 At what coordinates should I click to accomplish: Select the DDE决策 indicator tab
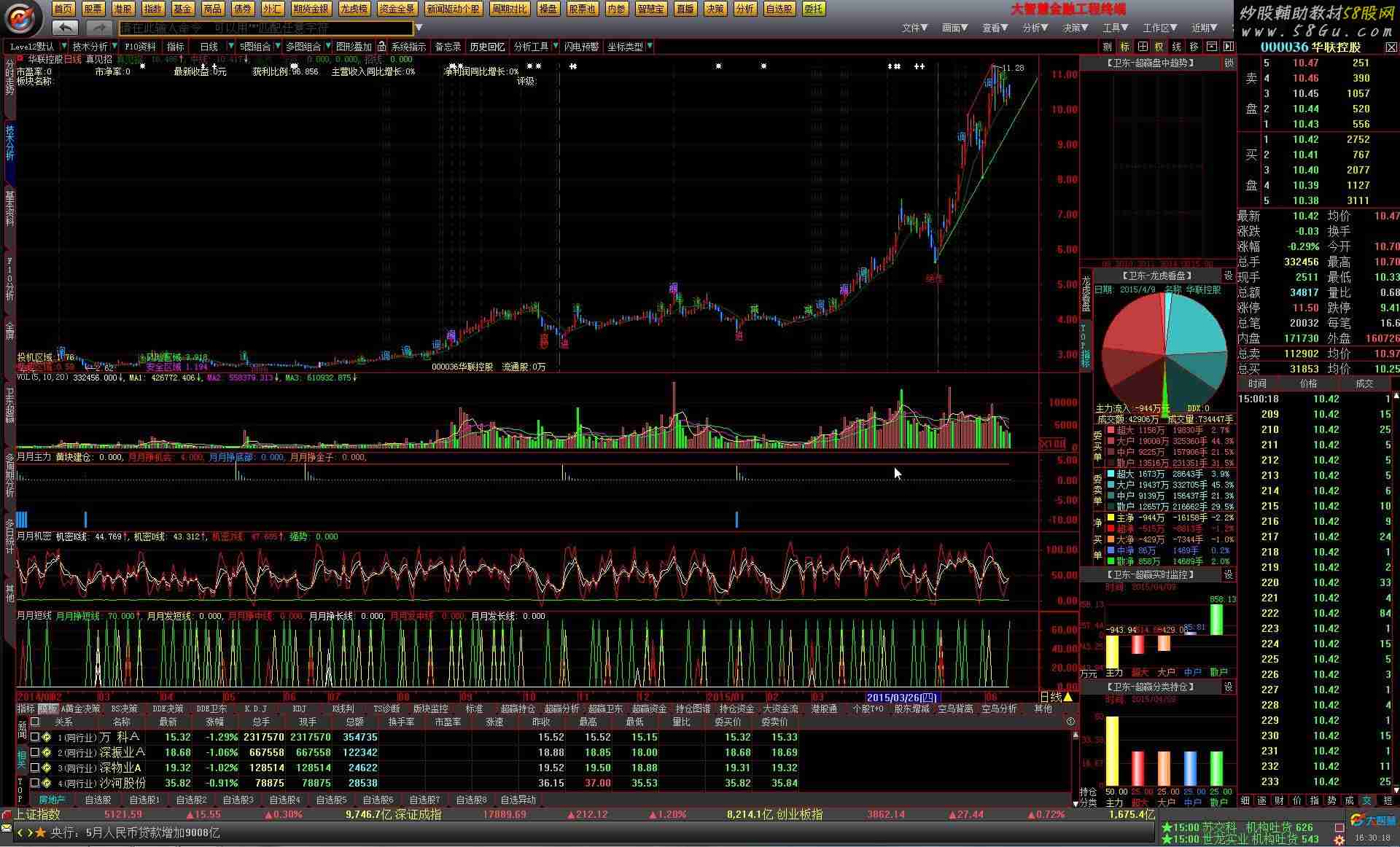168,709
